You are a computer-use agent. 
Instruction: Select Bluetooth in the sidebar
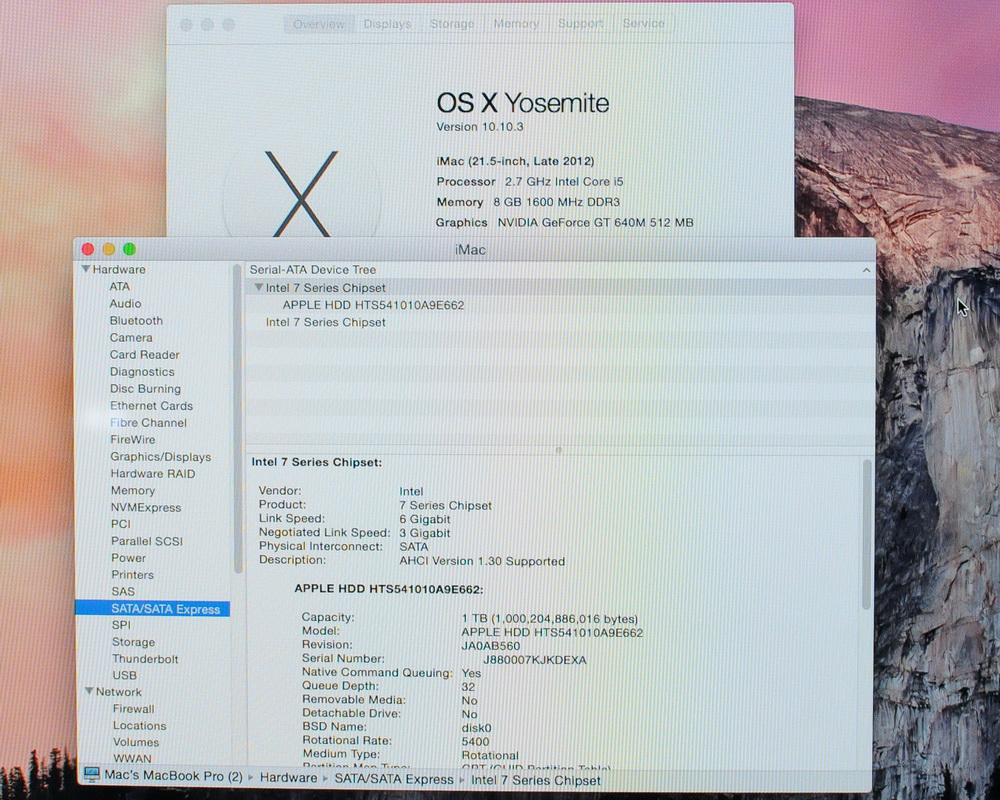(136, 320)
